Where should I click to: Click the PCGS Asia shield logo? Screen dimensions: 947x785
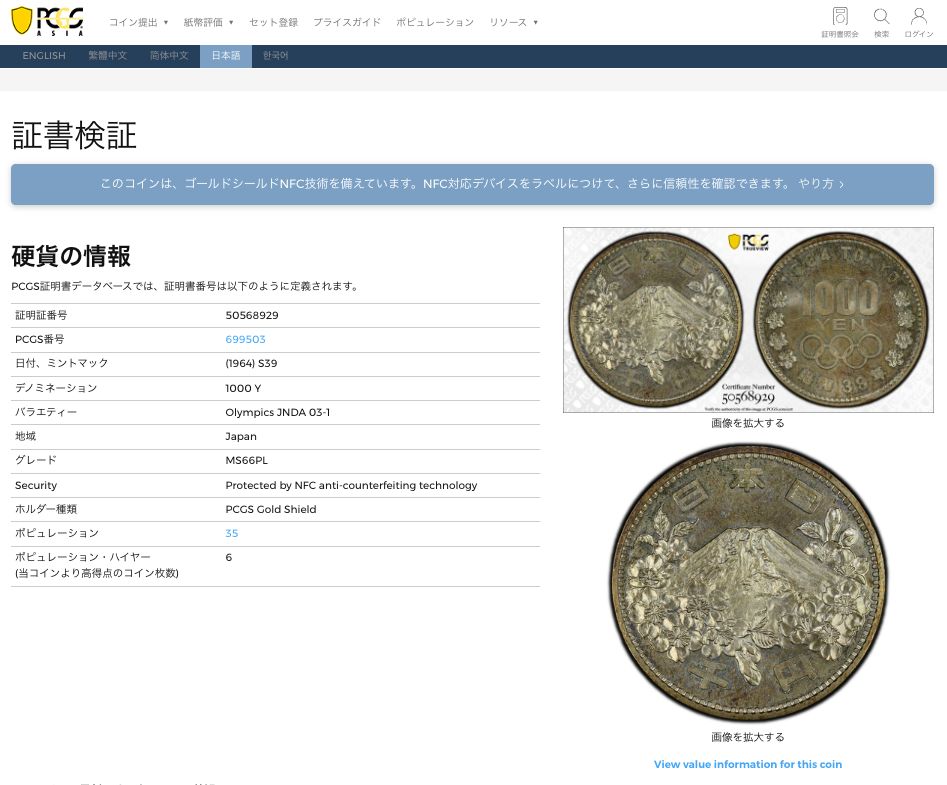(47, 21)
